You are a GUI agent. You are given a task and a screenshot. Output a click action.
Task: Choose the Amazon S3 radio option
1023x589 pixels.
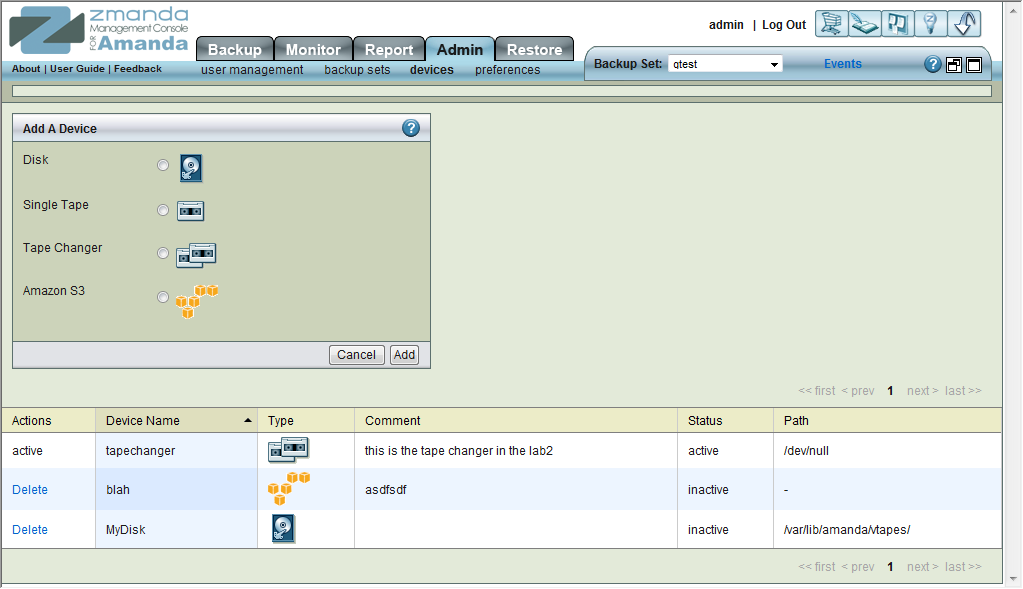click(163, 296)
